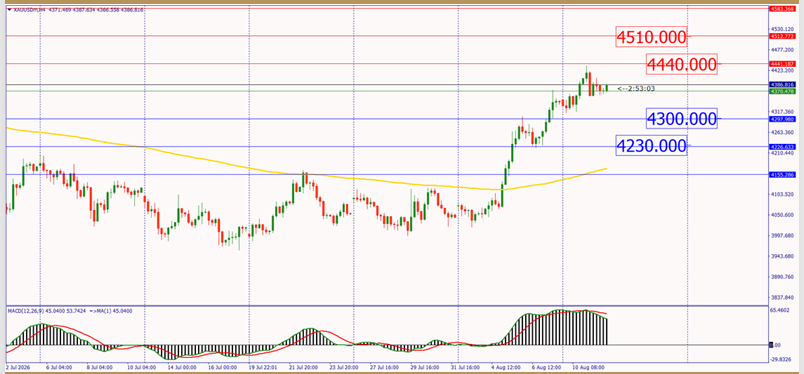This screenshot has height=374, width=804.
Task: Click the triangle arrow beside XAUUSD symbol title
Action: coord(10,10)
